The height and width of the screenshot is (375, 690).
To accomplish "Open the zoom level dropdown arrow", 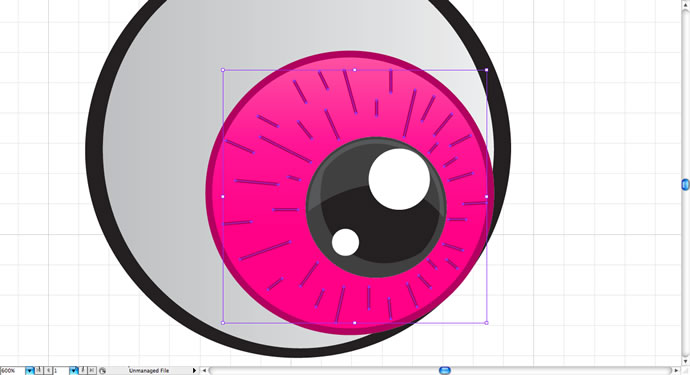I will (29, 371).
